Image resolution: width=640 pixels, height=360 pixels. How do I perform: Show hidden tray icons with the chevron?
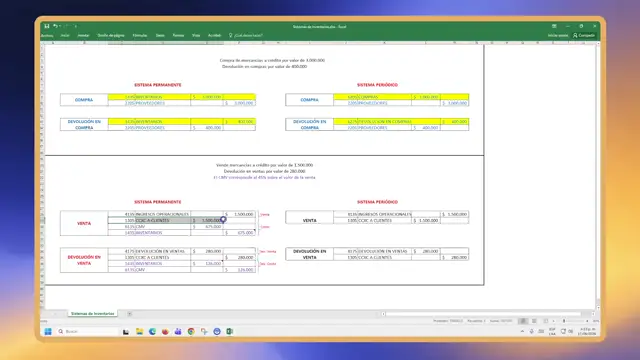522,331
